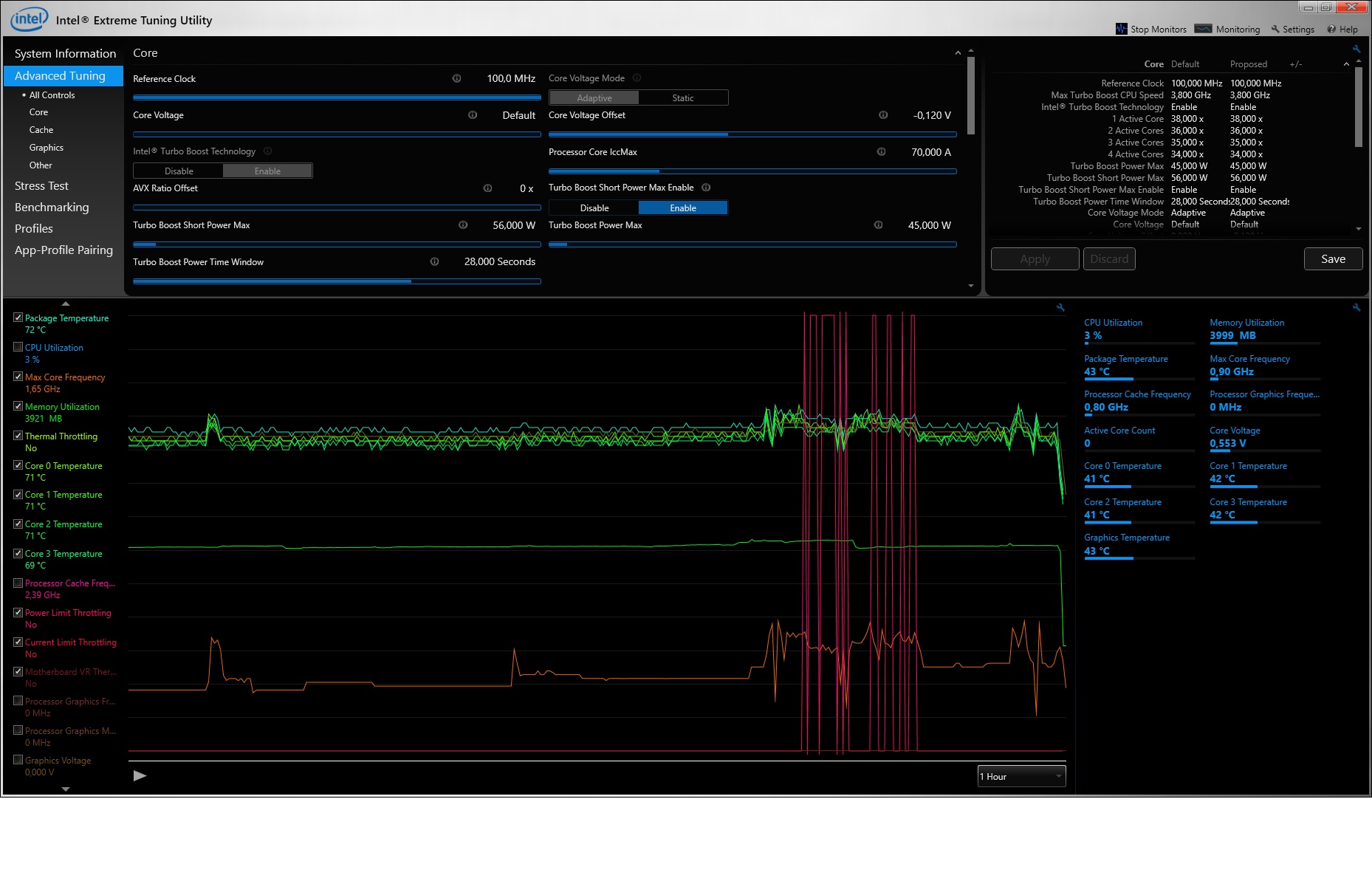Adjust the Turbo Boost Power Time Window slider

pyautogui.click(x=337, y=281)
